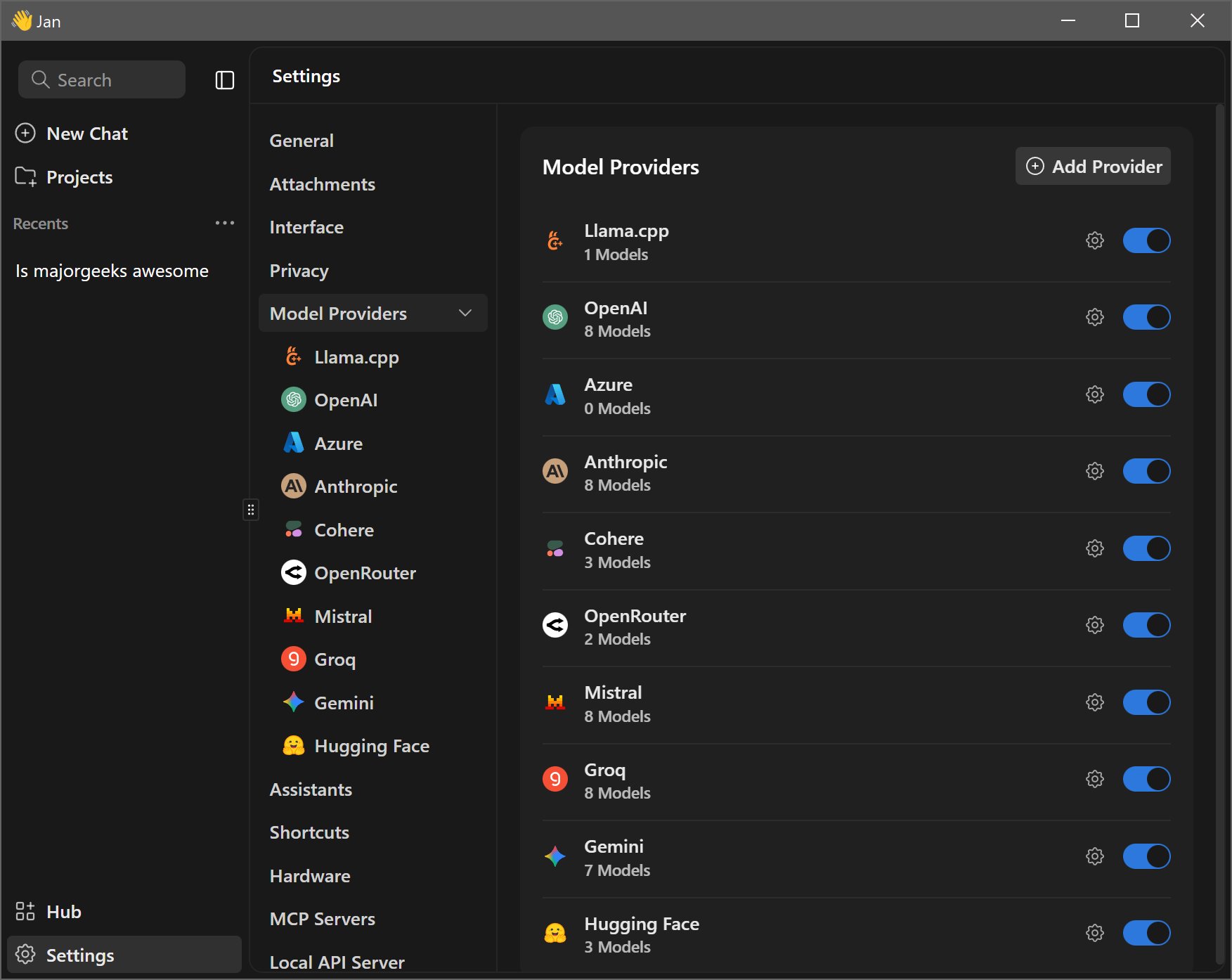Open the General settings section
Screen dimensions: 1232x980
click(x=301, y=141)
